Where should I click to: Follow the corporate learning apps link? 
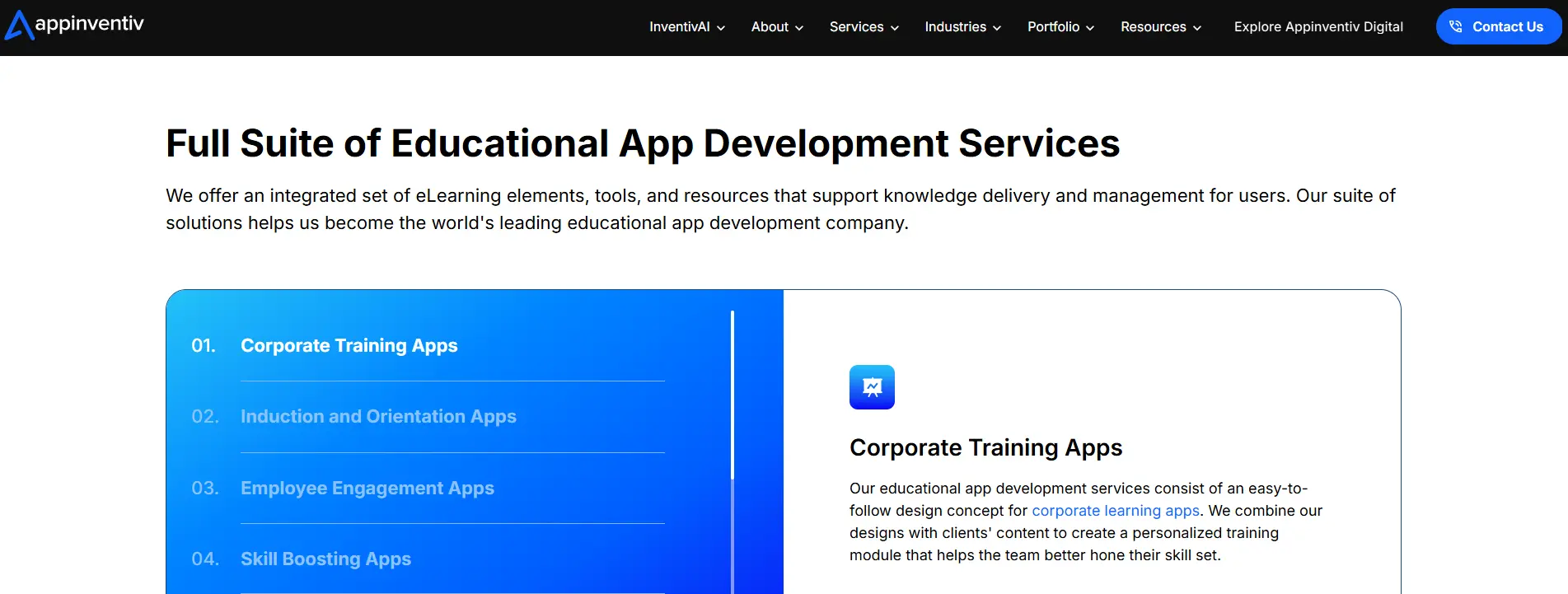1116,511
